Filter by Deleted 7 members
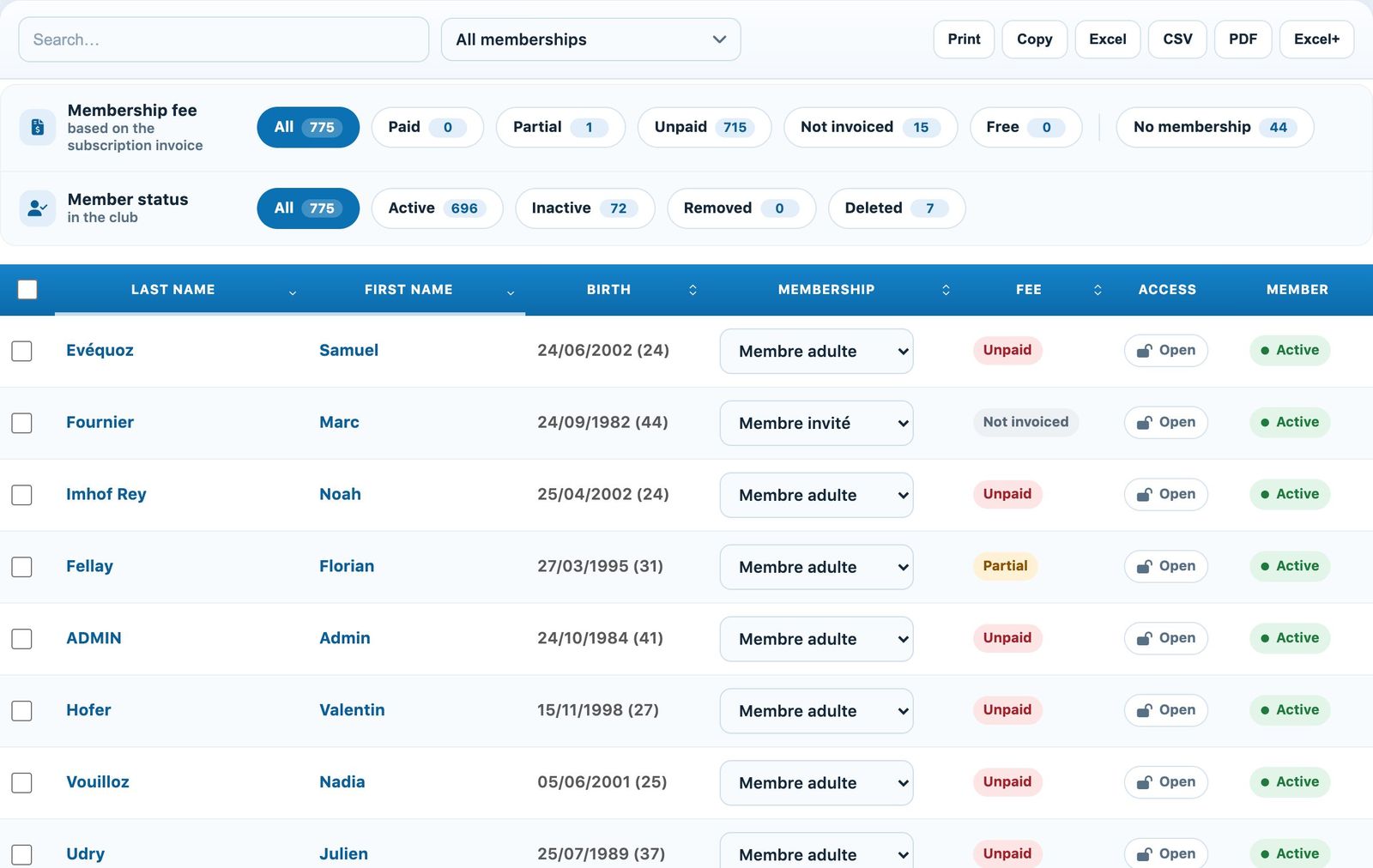This screenshot has width=1373, height=868. [x=897, y=208]
